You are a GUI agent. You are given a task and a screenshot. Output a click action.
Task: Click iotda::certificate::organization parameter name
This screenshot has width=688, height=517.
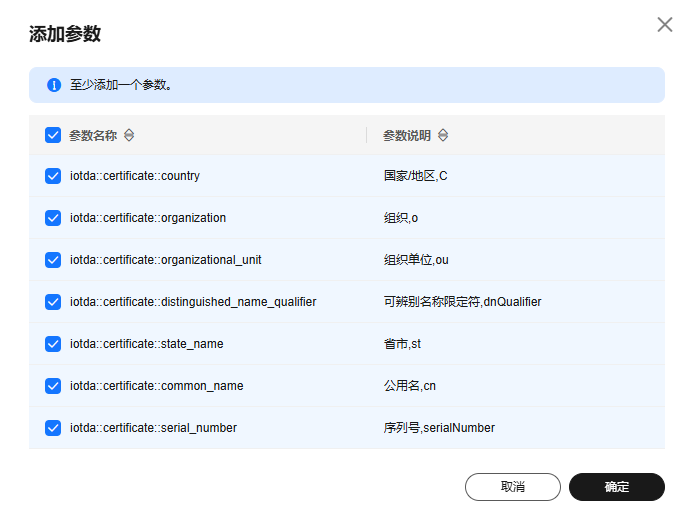tap(148, 218)
